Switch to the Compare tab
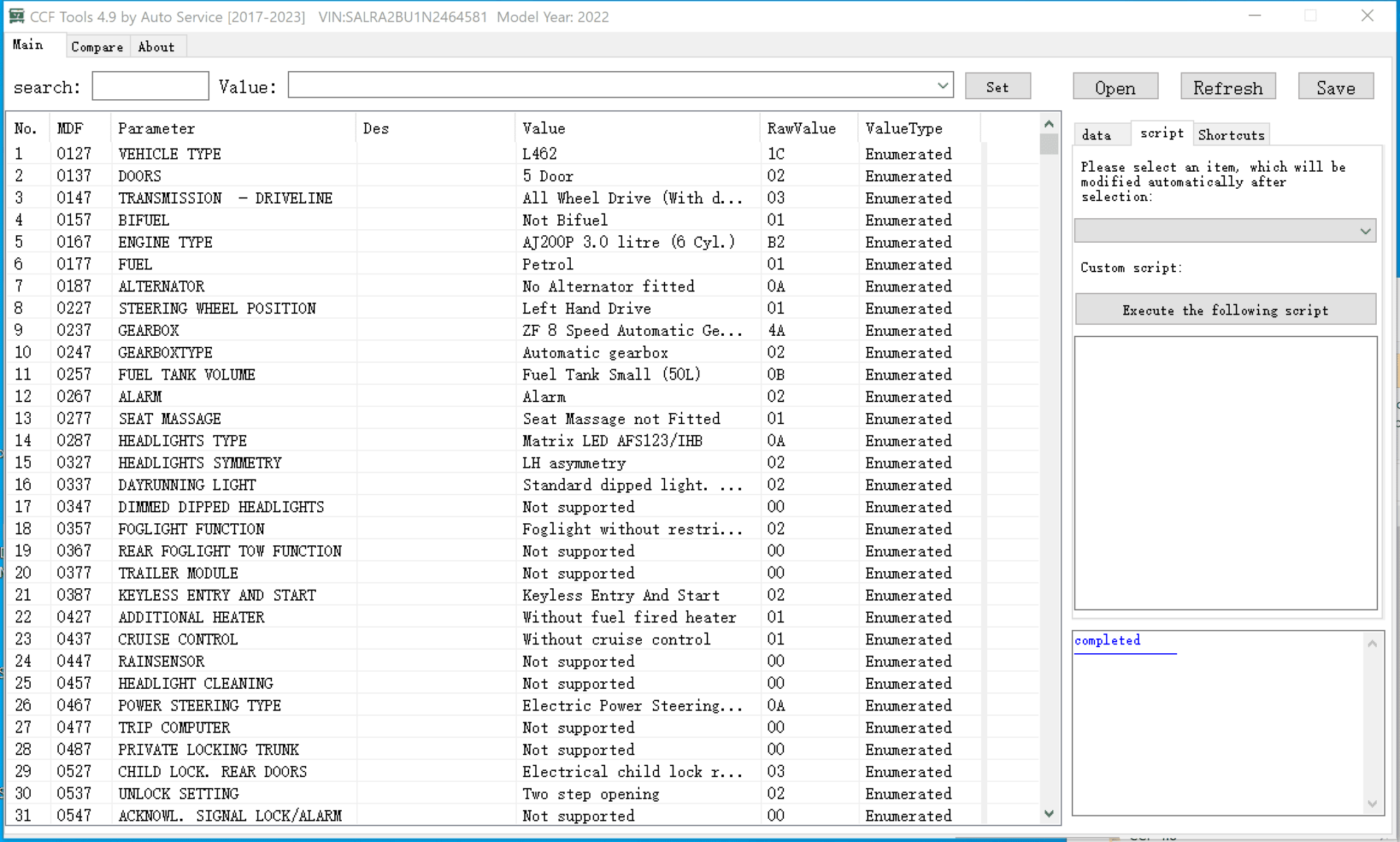Image resolution: width=1400 pixels, height=842 pixels. [x=96, y=46]
